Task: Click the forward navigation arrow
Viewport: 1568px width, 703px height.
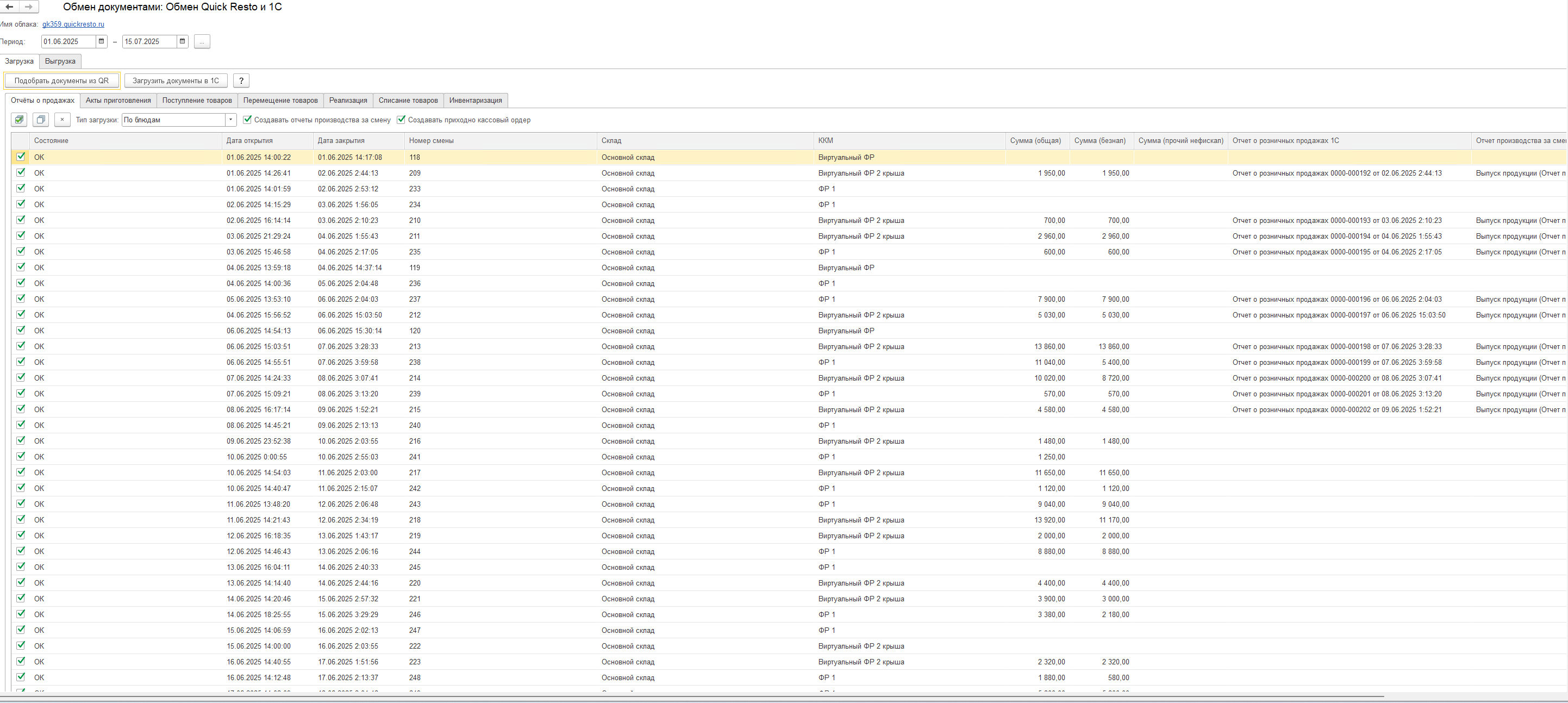Action: click(29, 7)
